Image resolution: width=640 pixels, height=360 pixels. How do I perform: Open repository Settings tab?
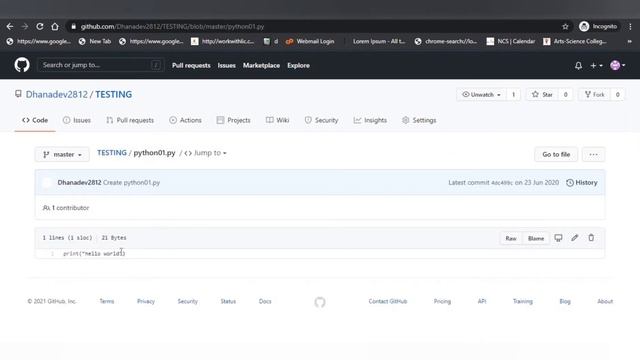[x=419, y=120]
